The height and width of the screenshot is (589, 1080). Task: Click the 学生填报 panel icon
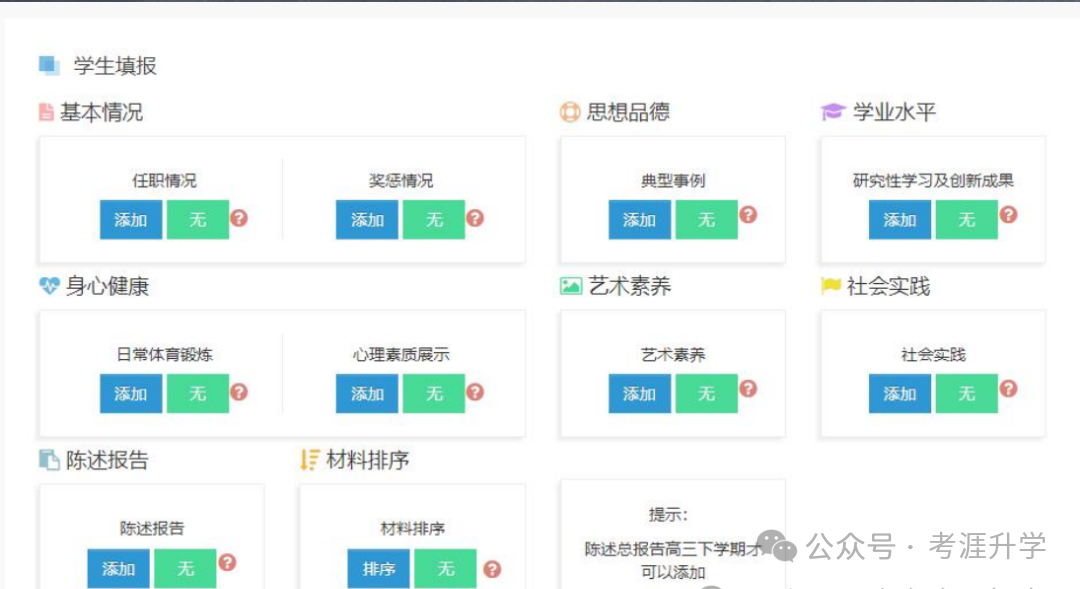(48, 66)
